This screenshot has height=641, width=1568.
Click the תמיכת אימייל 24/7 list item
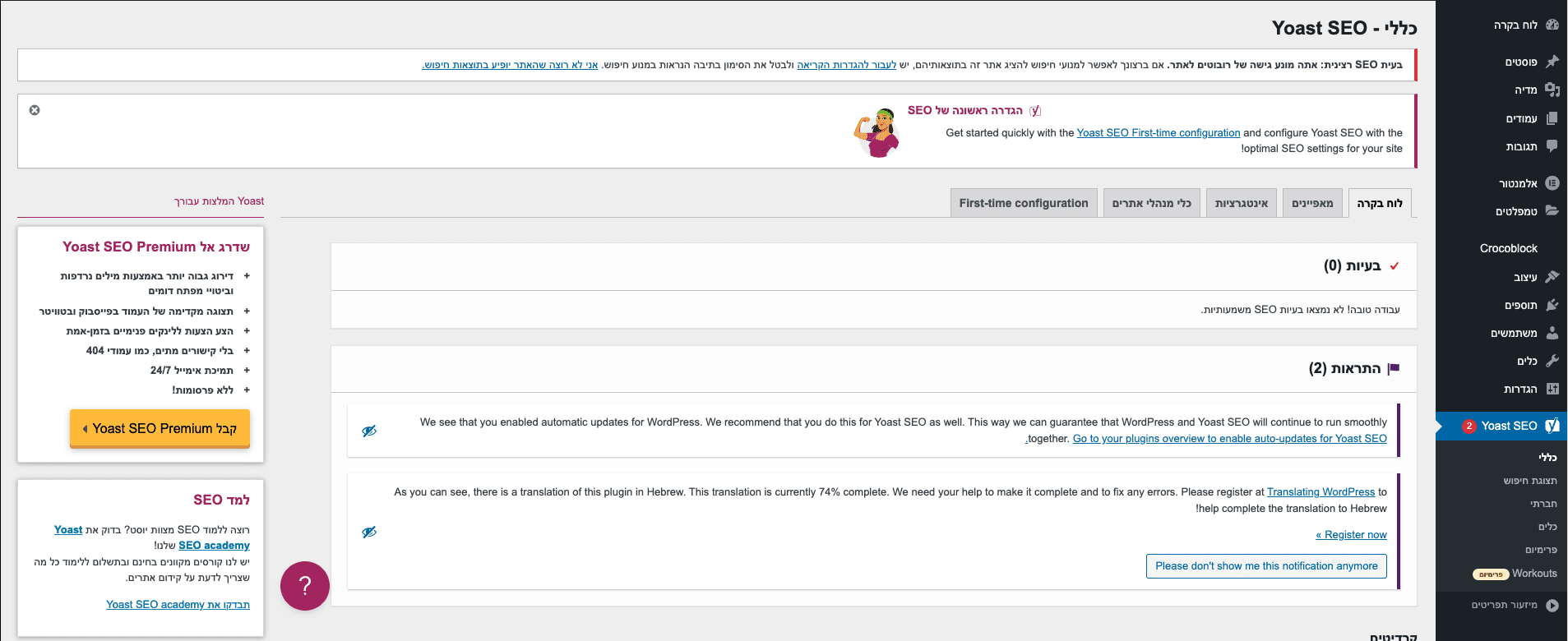192,371
